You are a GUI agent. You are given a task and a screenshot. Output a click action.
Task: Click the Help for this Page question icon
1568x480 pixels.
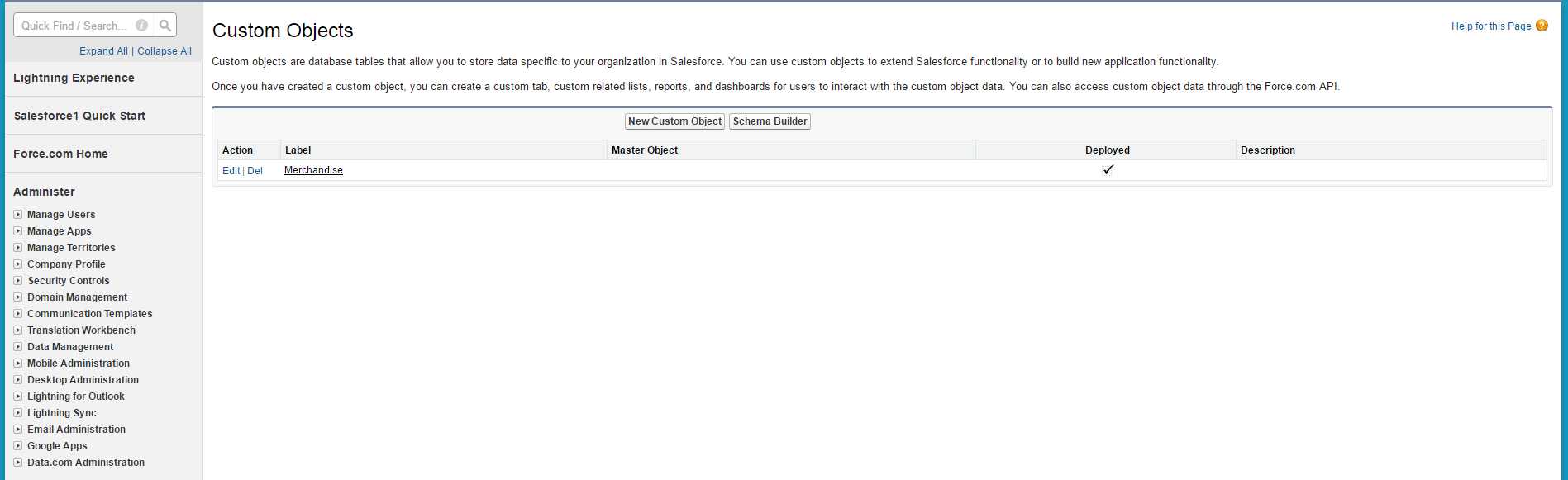tap(1542, 26)
